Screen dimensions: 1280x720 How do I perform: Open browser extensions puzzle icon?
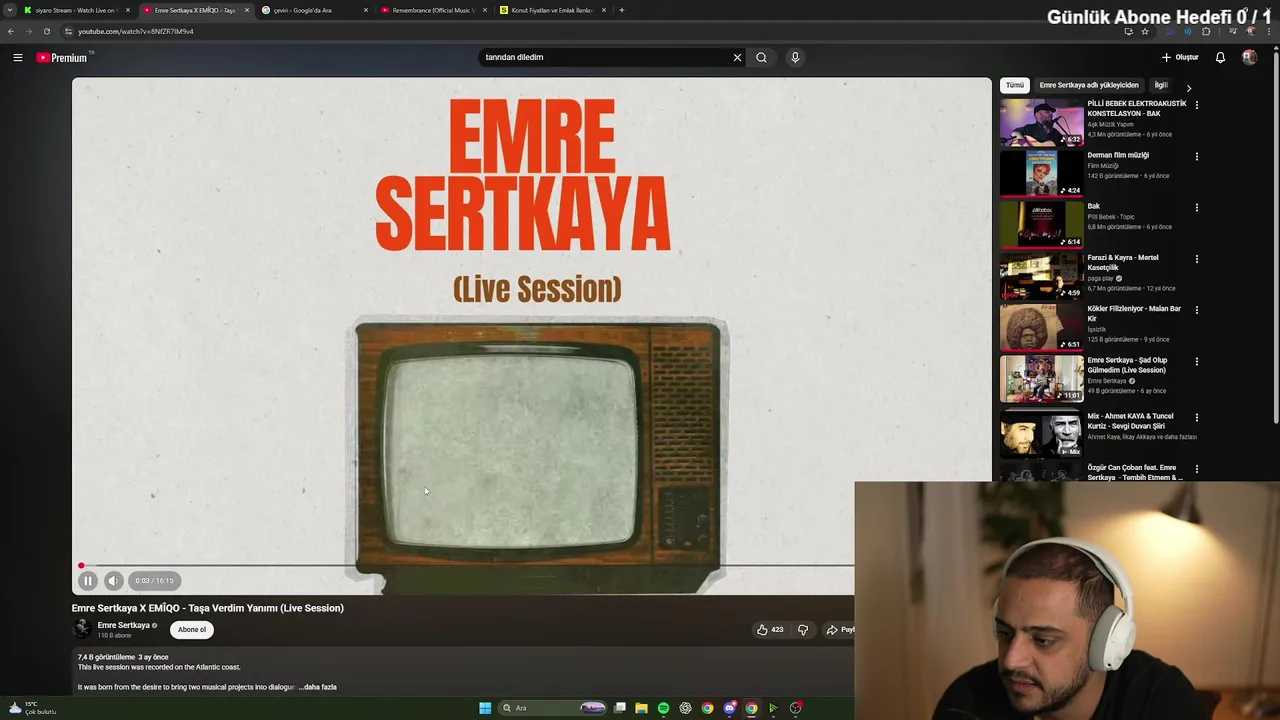(x=1206, y=31)
